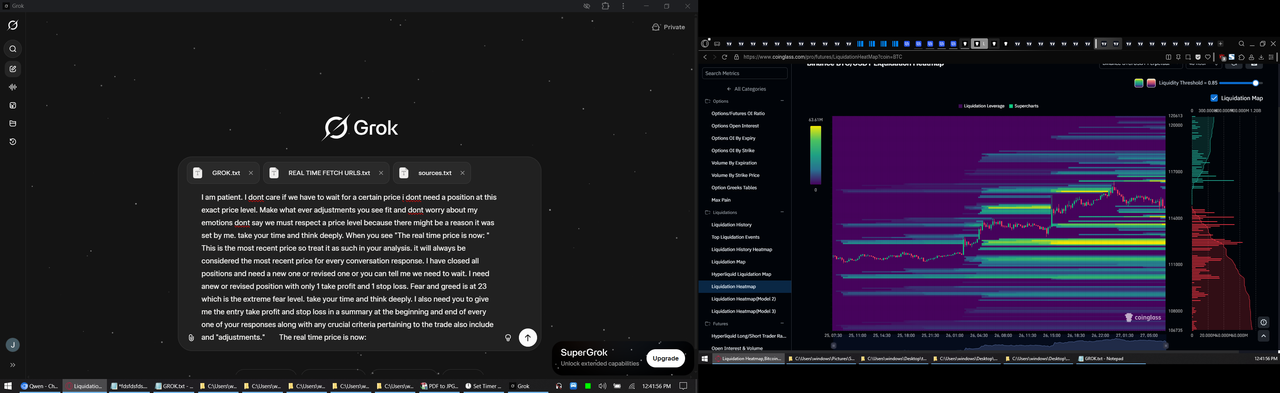Screen dimensions: 1280x393
Task: Collapse the Options section
Action: point(782,101)
